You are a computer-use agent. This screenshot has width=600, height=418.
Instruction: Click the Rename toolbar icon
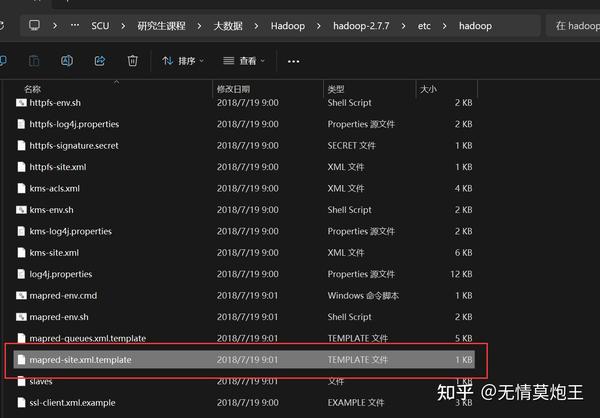tap(67, 61)
